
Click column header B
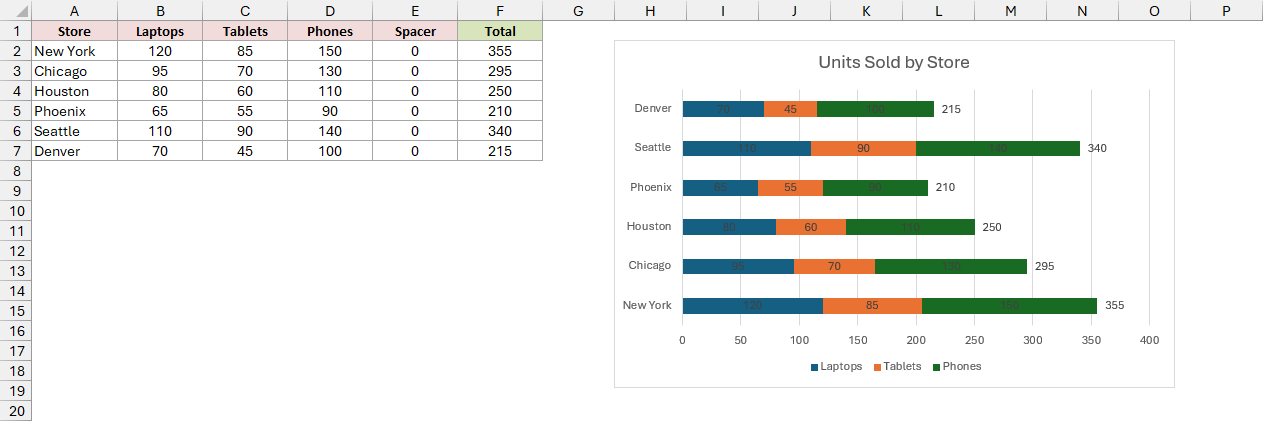pyautogui.click(x=160, y=10)
